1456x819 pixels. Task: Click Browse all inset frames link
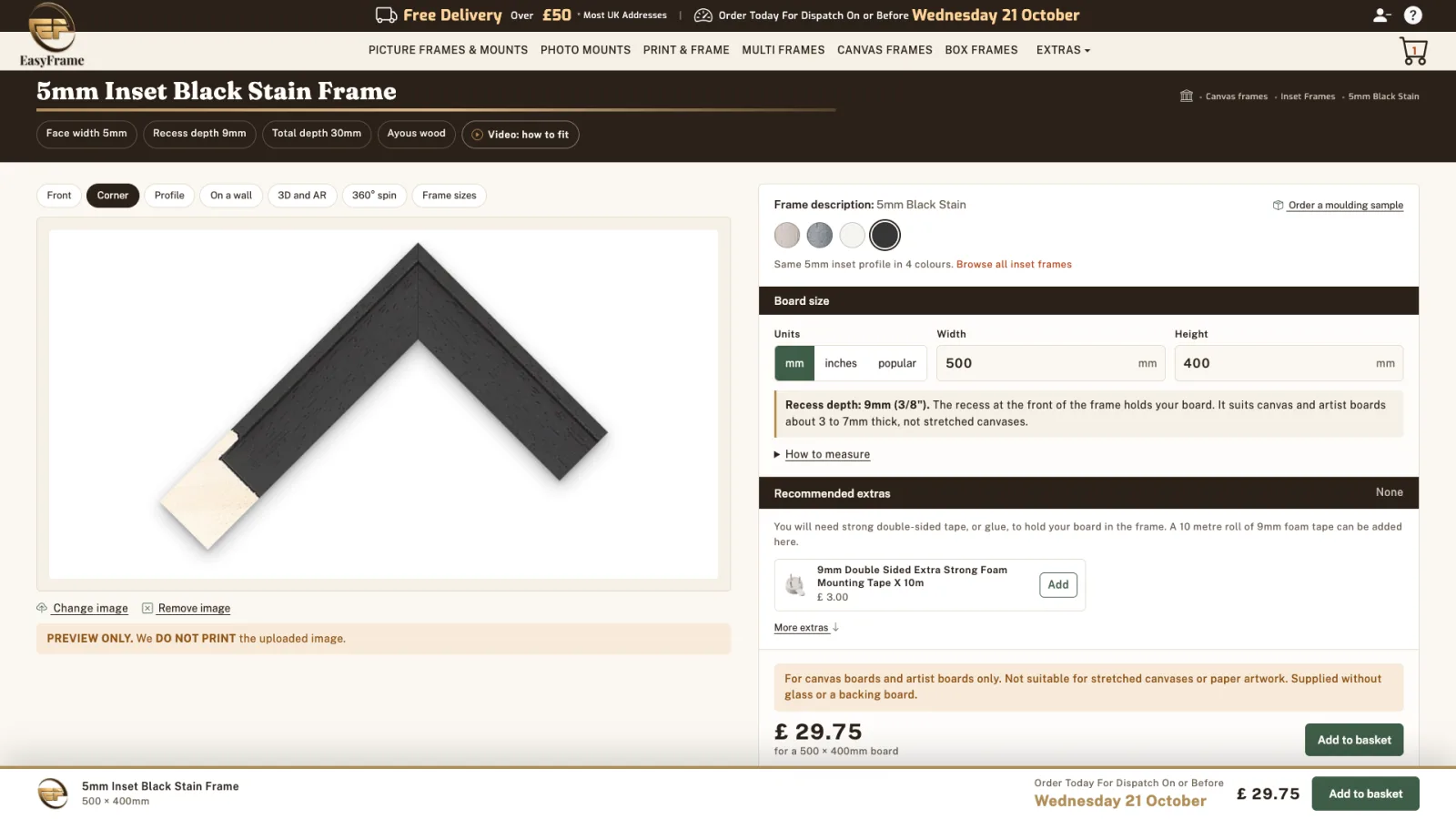point(1014,265)
